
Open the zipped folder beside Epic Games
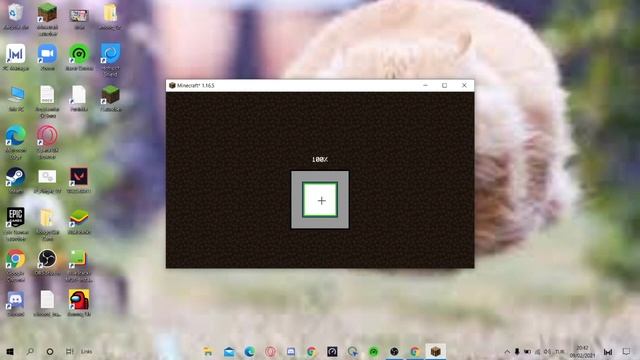pos(47,218)
